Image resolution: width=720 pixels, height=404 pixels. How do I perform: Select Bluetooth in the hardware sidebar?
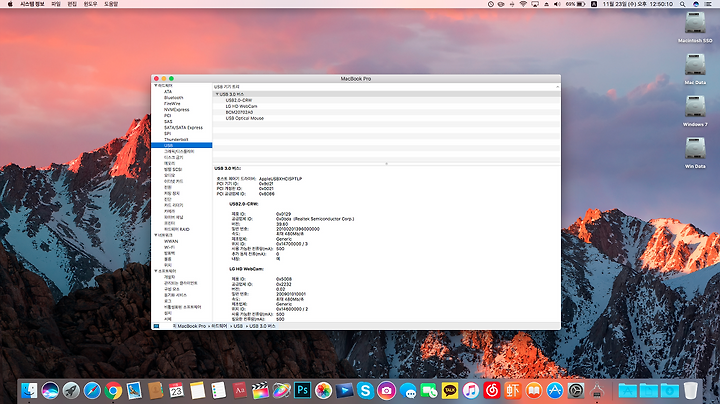click(174, 98)
